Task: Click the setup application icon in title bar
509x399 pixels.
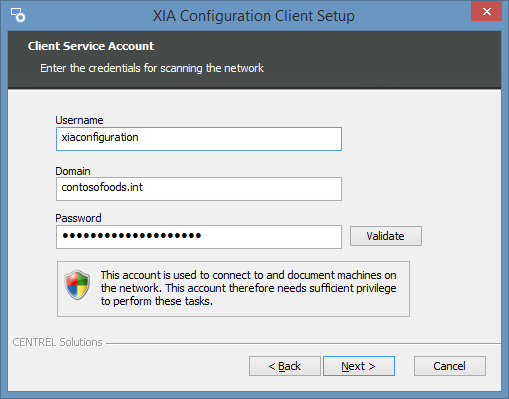Action: coord(18,15)
